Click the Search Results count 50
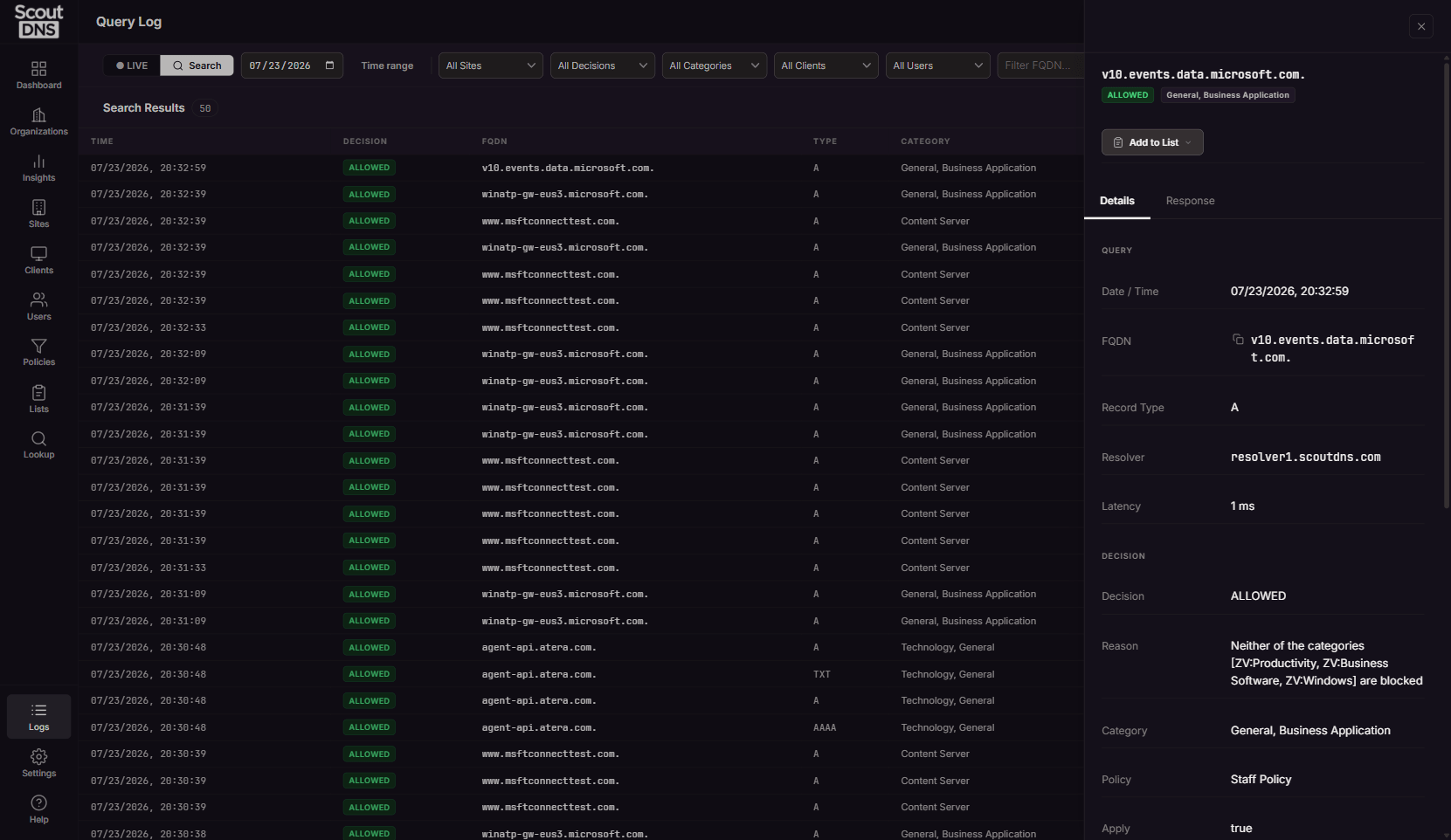 tap(205, 108)
